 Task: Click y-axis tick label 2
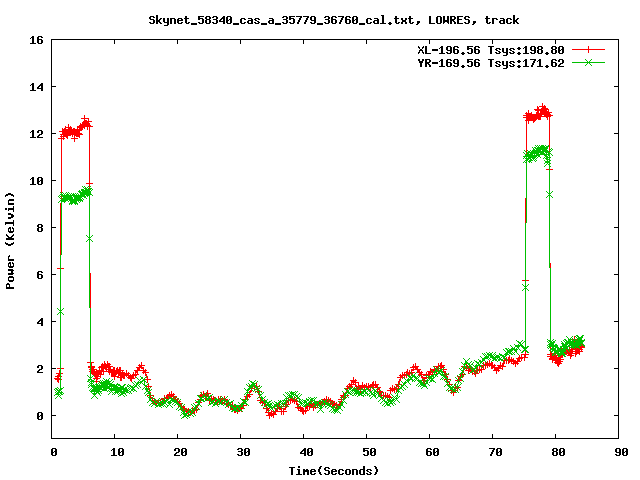40,369
